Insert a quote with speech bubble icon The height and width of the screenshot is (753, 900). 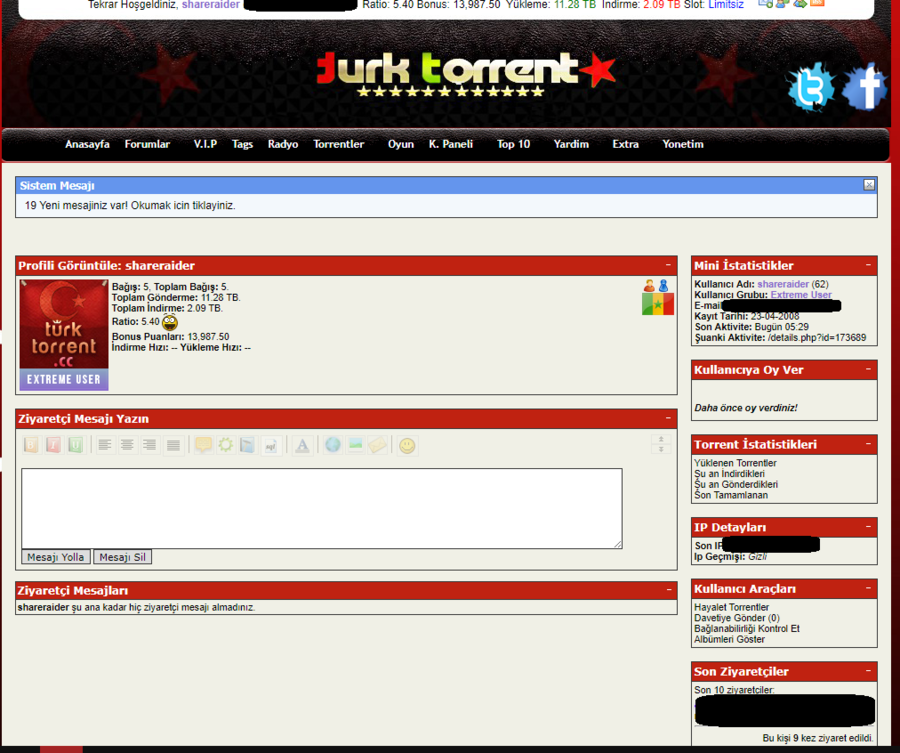tap(203, 445)
